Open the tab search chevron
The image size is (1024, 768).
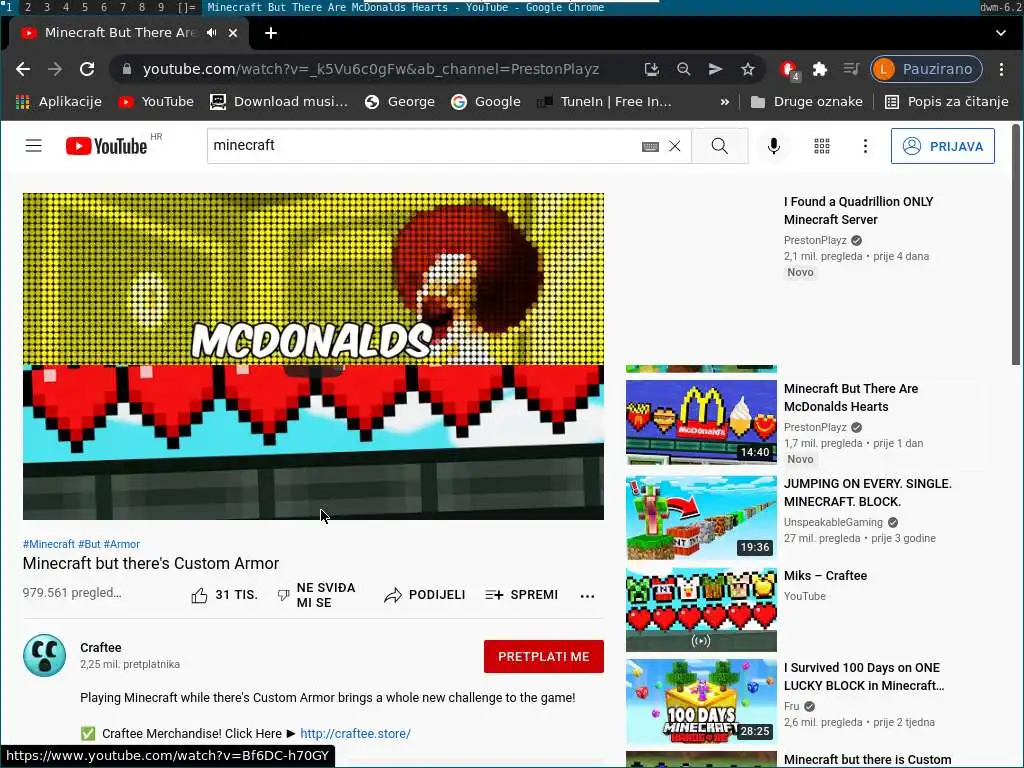1000,33
